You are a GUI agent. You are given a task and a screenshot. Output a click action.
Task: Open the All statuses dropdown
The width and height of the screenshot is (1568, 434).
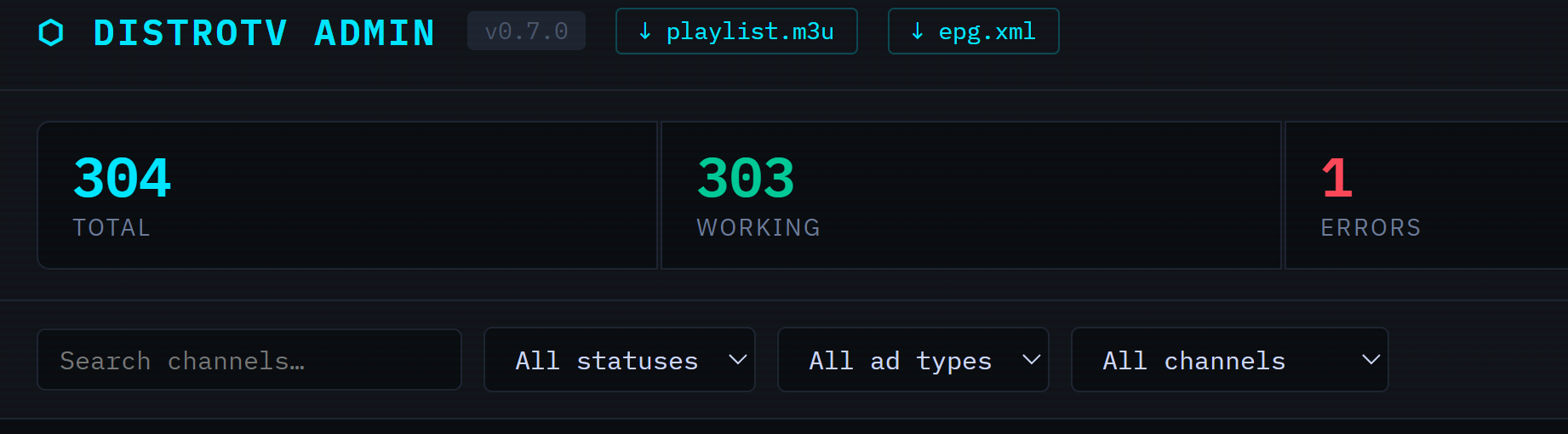click(606, 360)
